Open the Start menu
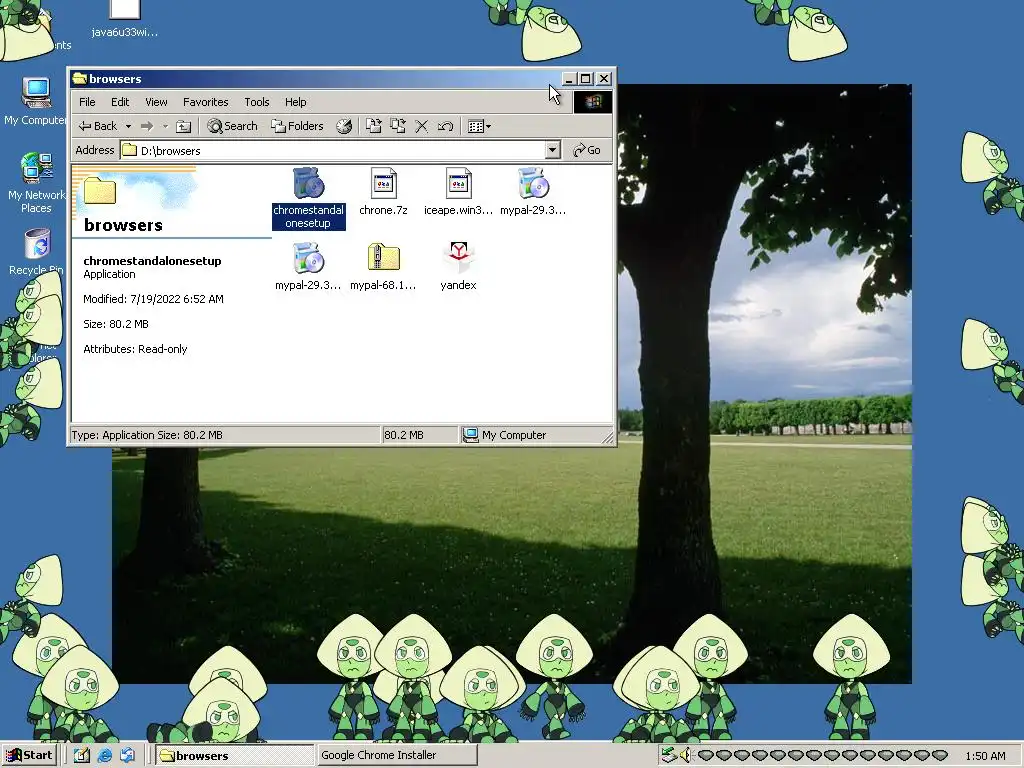The image size is (1024, 768). click(29, 756)
